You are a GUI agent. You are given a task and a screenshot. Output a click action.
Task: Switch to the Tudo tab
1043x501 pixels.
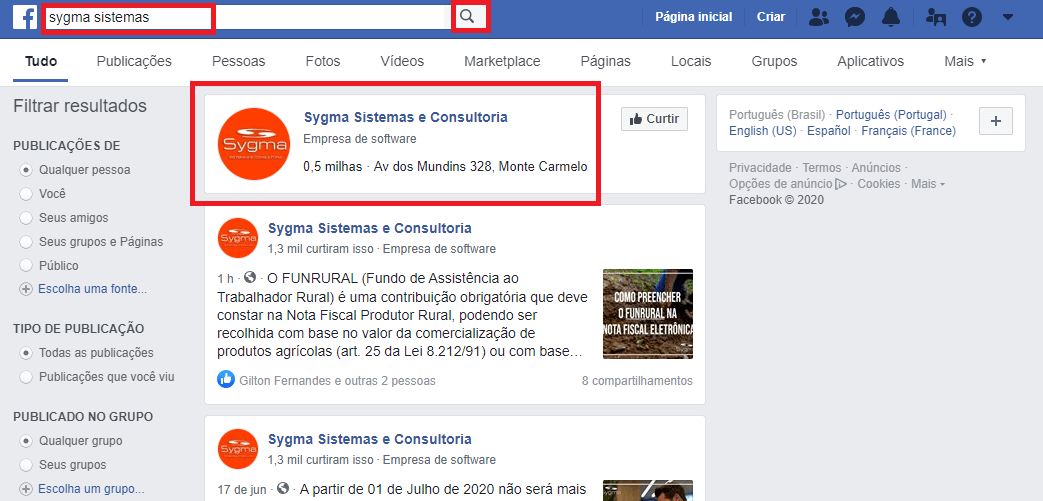pyautogui.click(x=41, y=61)
